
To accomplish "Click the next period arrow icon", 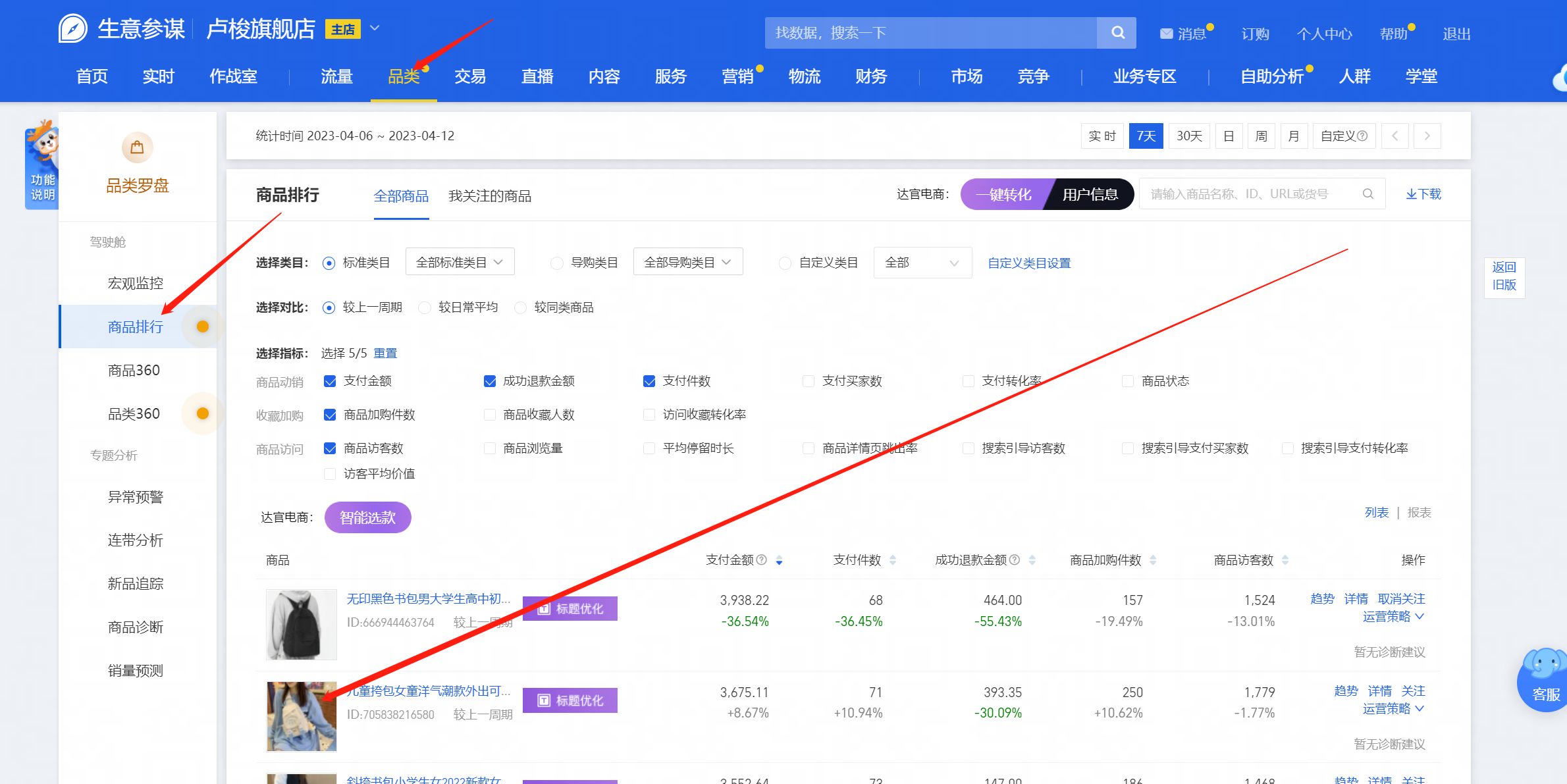I will (1427, 136).
